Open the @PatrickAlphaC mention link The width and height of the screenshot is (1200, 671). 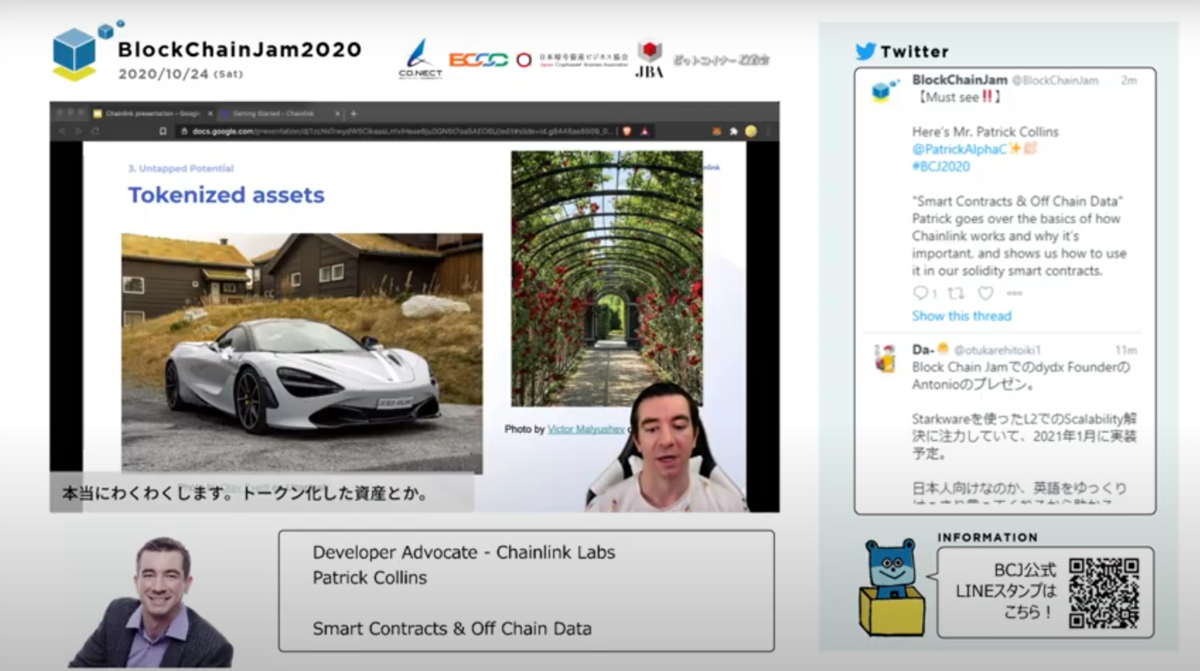point(958,149)
